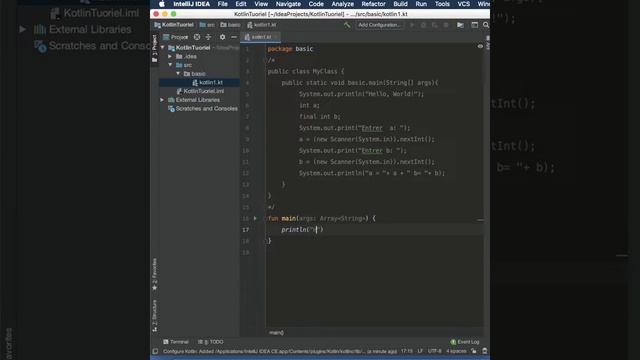Click the 4 spaces indent status widget
The height and width of the screenshot is (360, 640).
click(456, 351)
